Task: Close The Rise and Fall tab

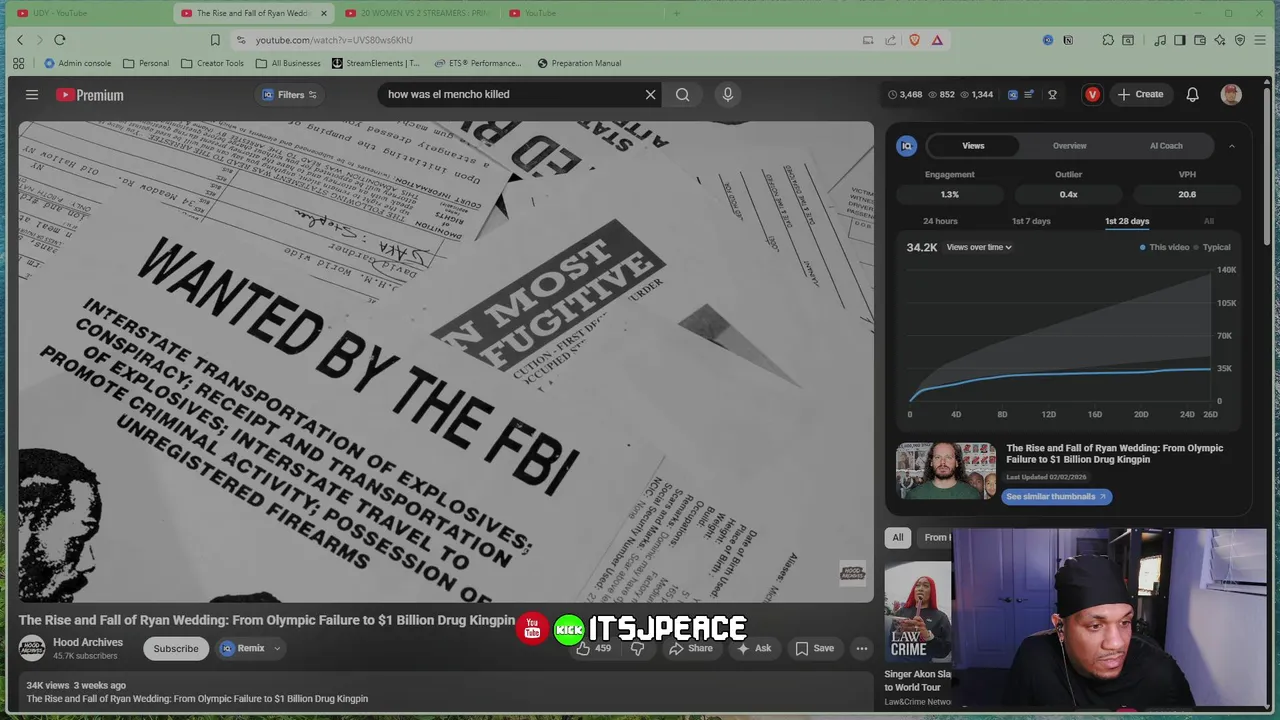Action: pyautogui.click(x=323, y=13)
